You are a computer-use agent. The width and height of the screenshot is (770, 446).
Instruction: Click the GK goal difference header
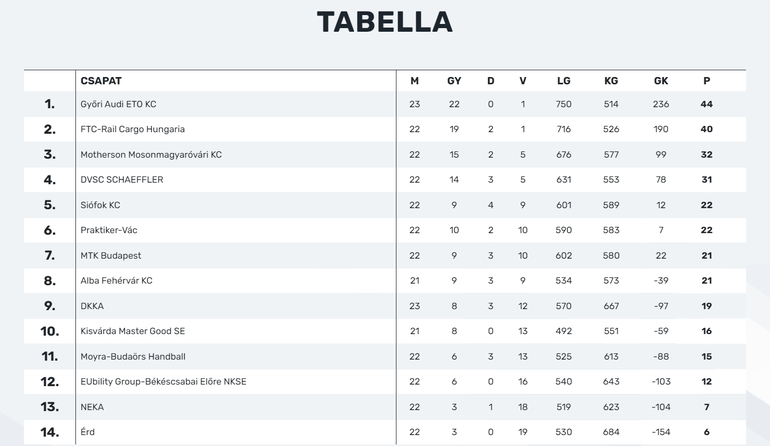click(x=661, y=81)
